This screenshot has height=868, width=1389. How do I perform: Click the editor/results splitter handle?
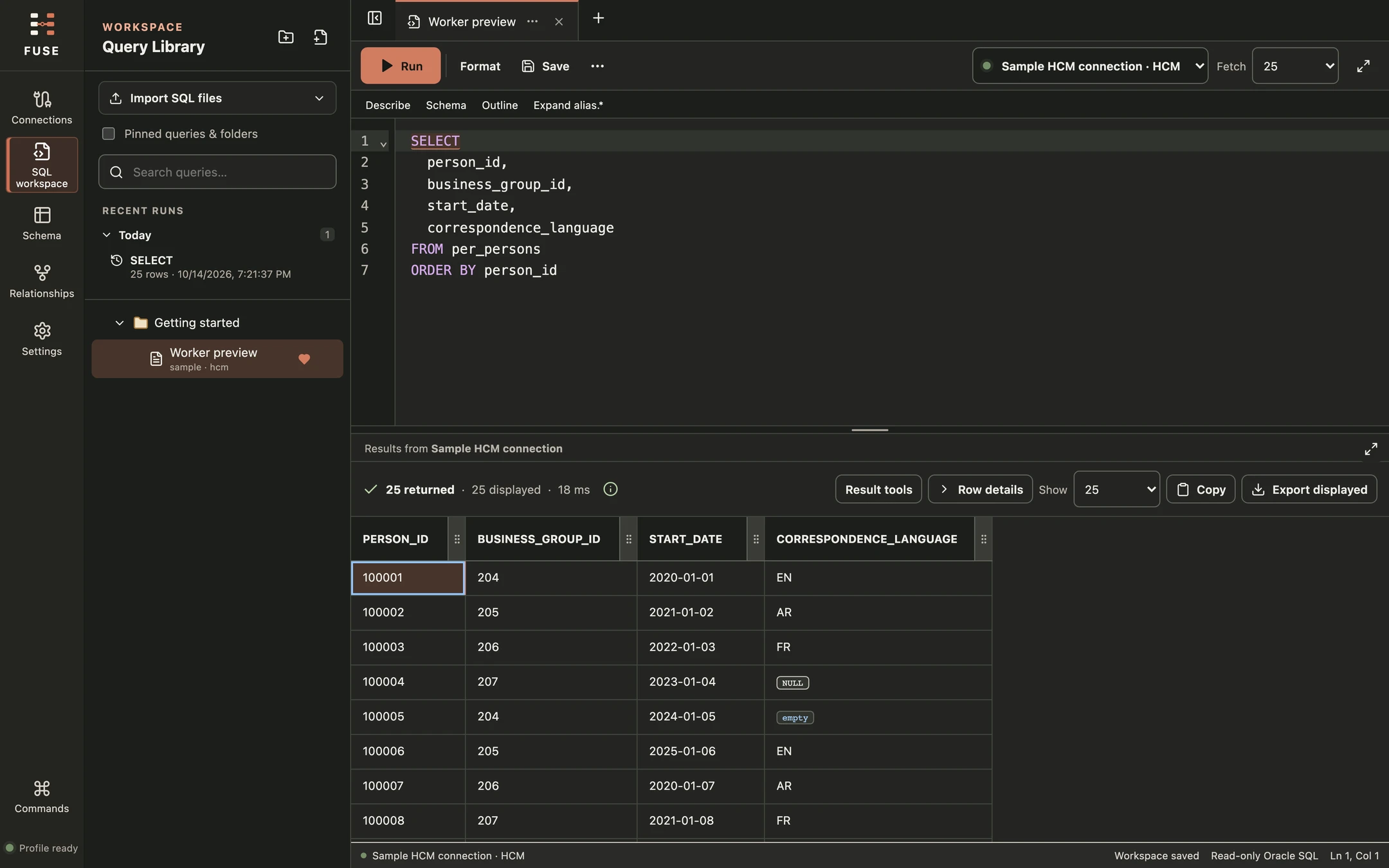[x=869, y=429]
